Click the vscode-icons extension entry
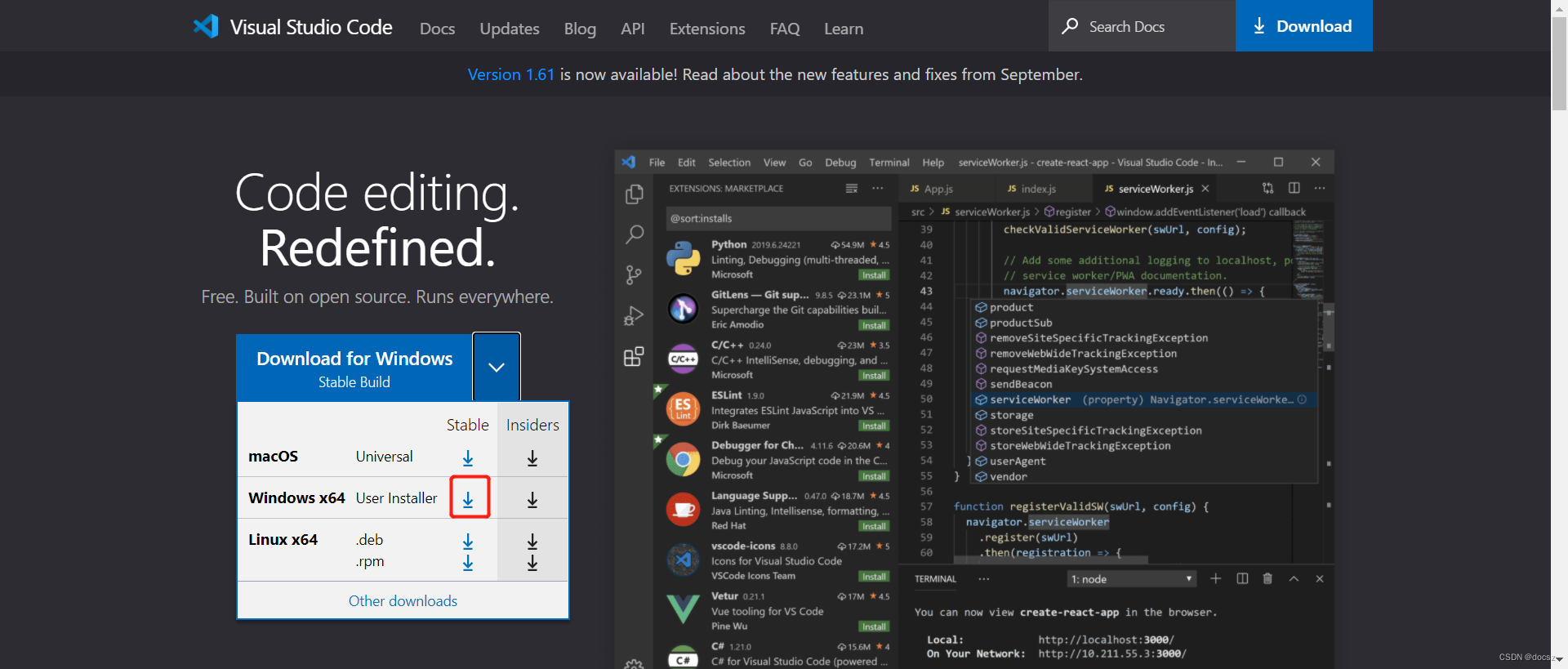Image resolution: width=1568 pixels, height=669 pixels. (x=776, y=560)
